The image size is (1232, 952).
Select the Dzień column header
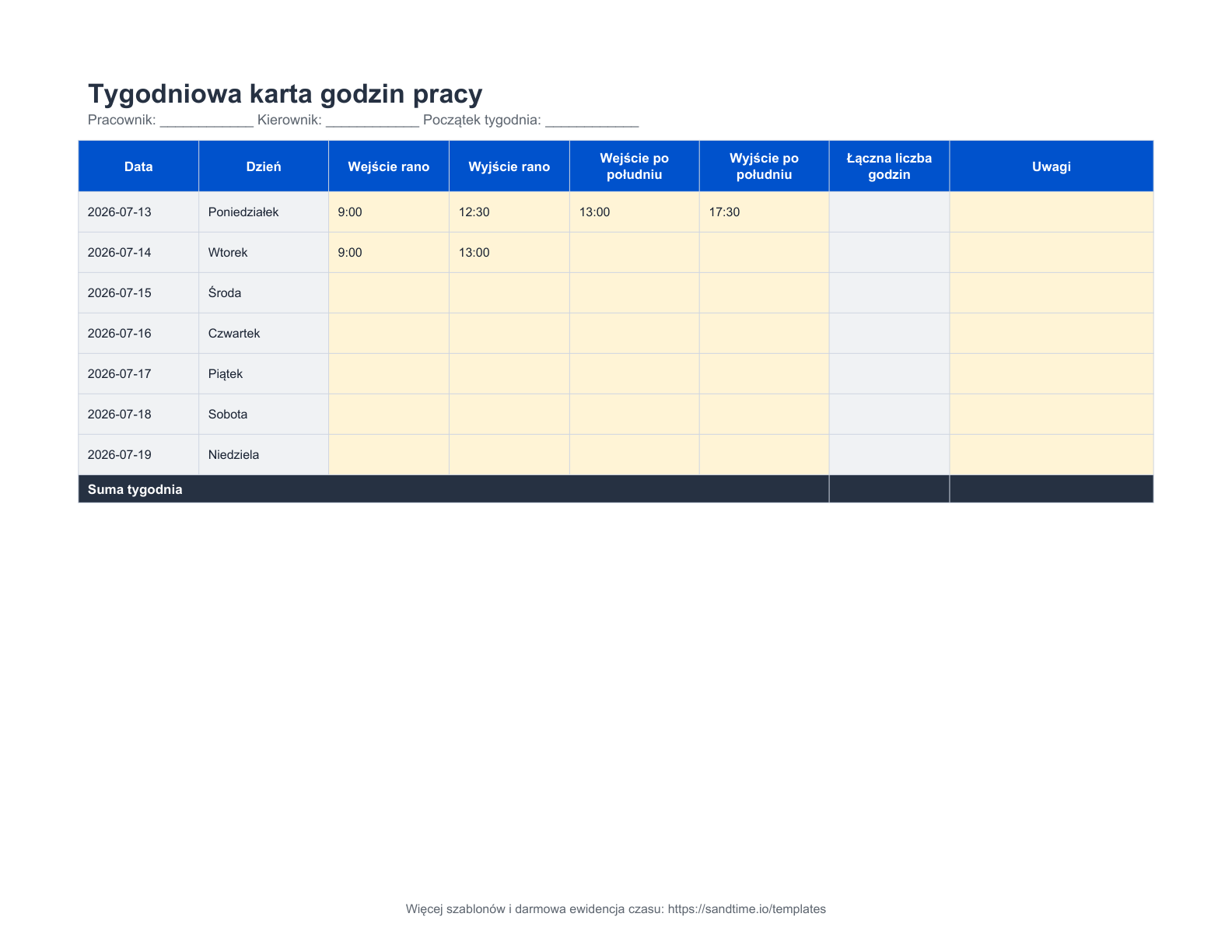tap(264, 166)
